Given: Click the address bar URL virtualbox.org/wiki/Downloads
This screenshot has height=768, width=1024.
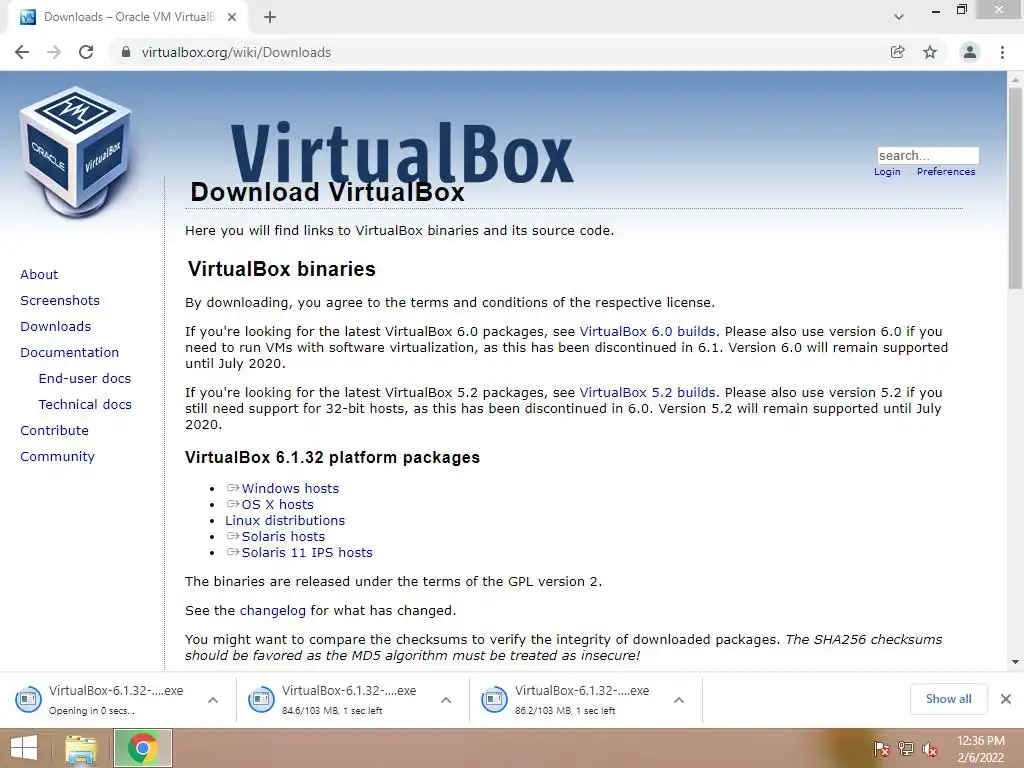Looking at the screenshot, I should point(236,52).
